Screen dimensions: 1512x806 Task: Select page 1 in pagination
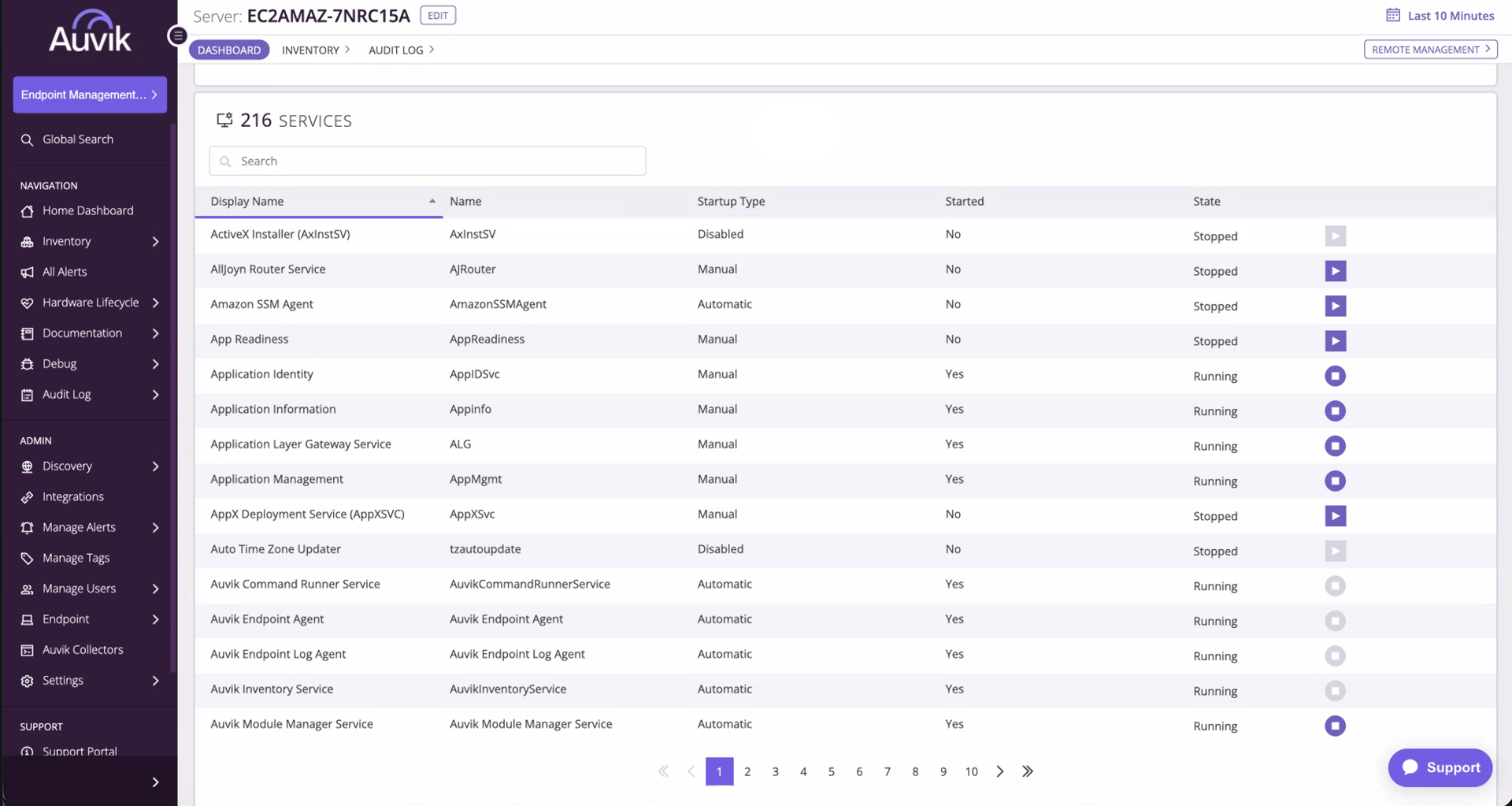click(719, 771)
